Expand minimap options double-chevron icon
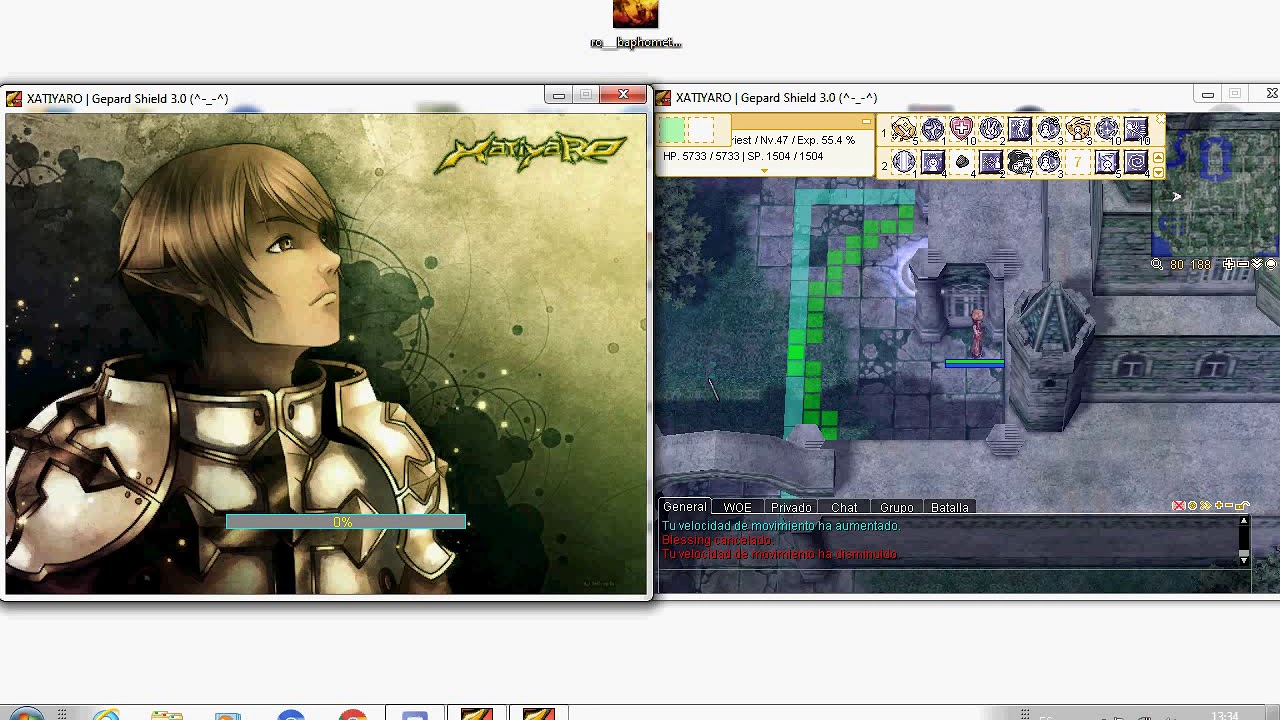Image resolution: width=1280 pixels, height=720 pixels. point(1257,264)
